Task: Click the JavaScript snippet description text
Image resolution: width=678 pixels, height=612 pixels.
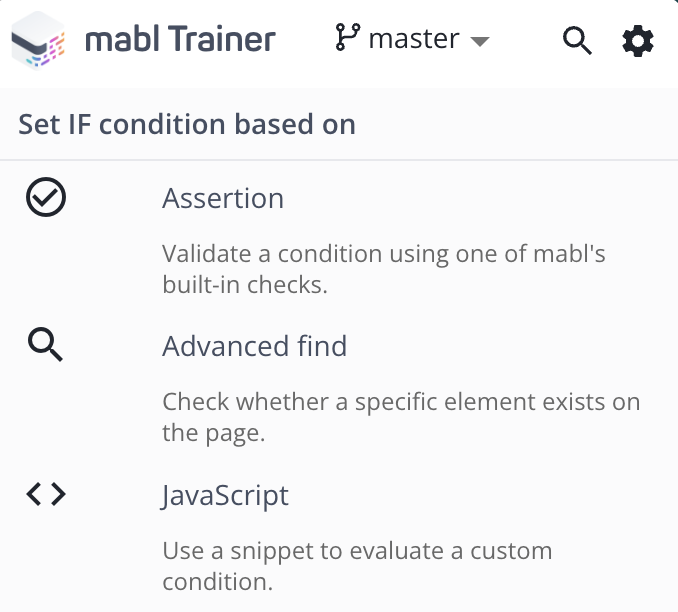Action: 357,551
